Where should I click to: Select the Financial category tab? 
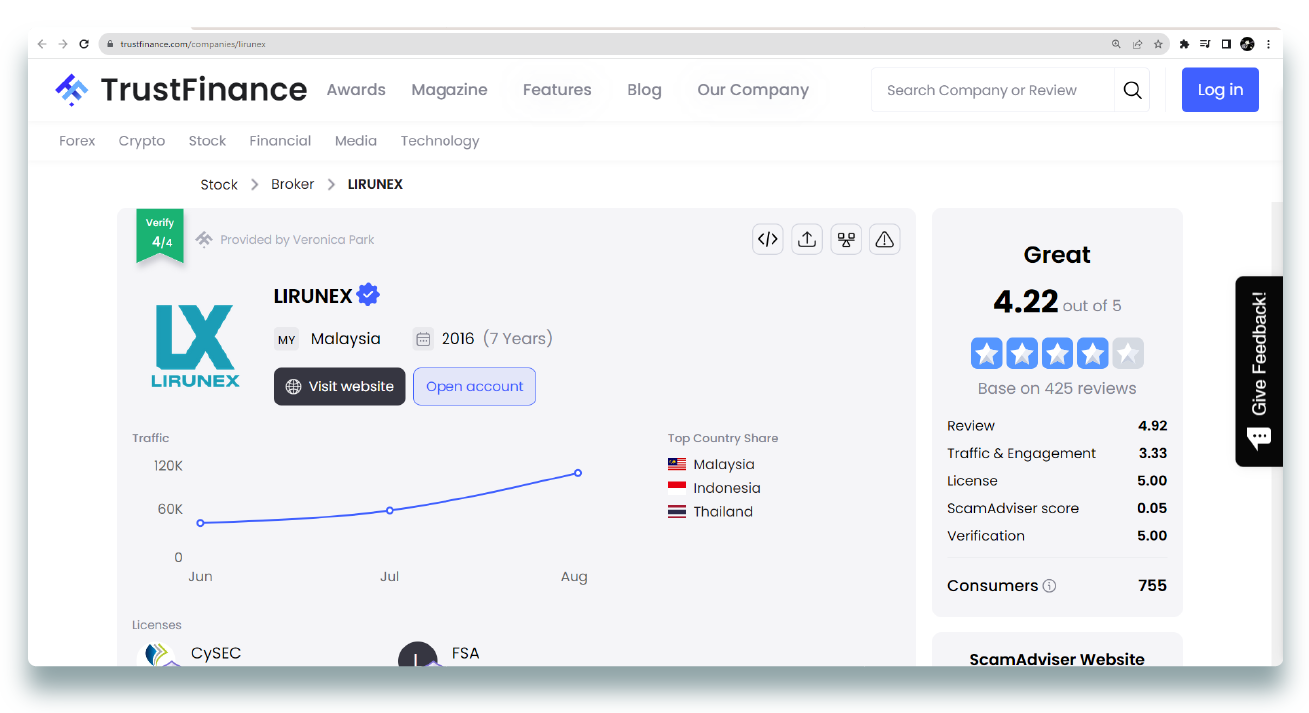(x=280, y=141)
